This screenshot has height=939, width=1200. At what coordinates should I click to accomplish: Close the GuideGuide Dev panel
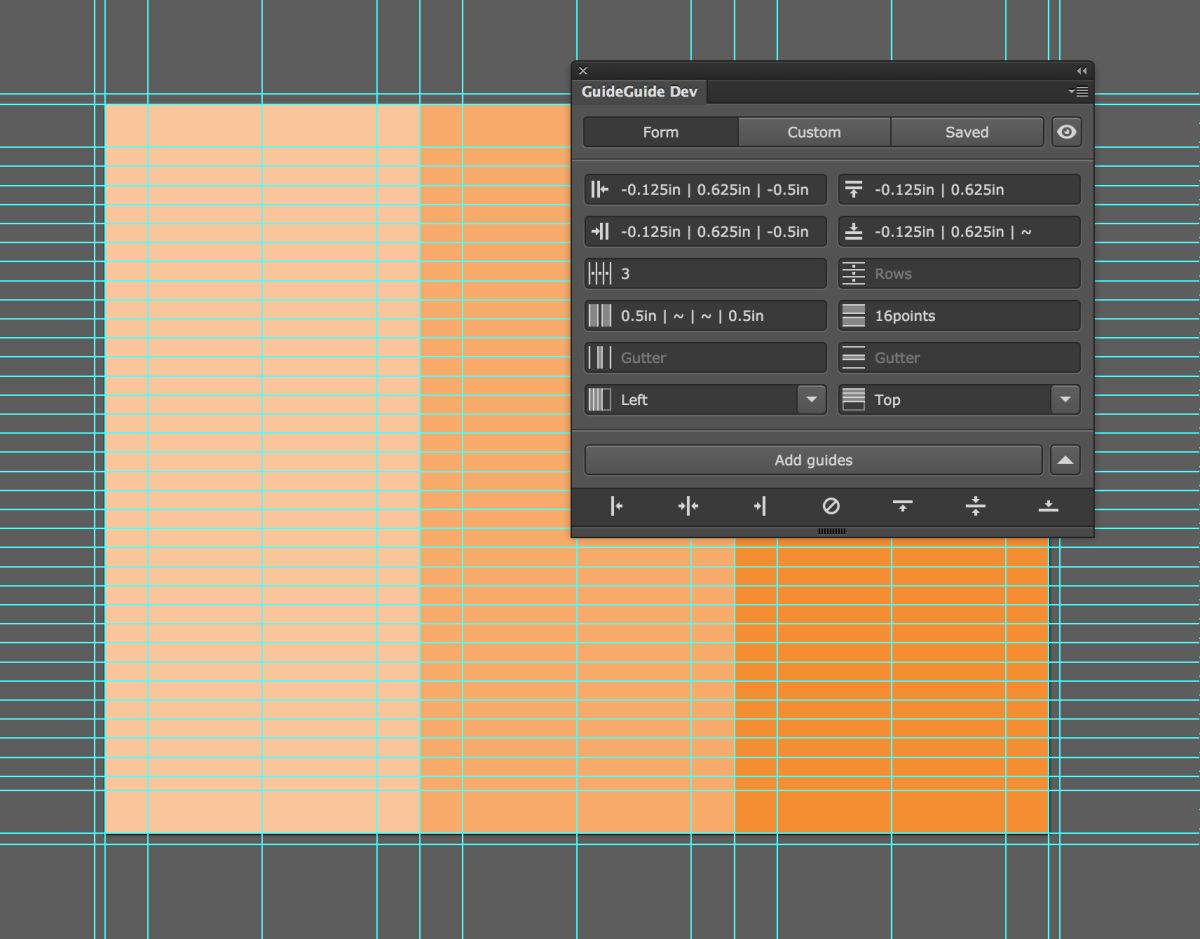coord(583,71)
